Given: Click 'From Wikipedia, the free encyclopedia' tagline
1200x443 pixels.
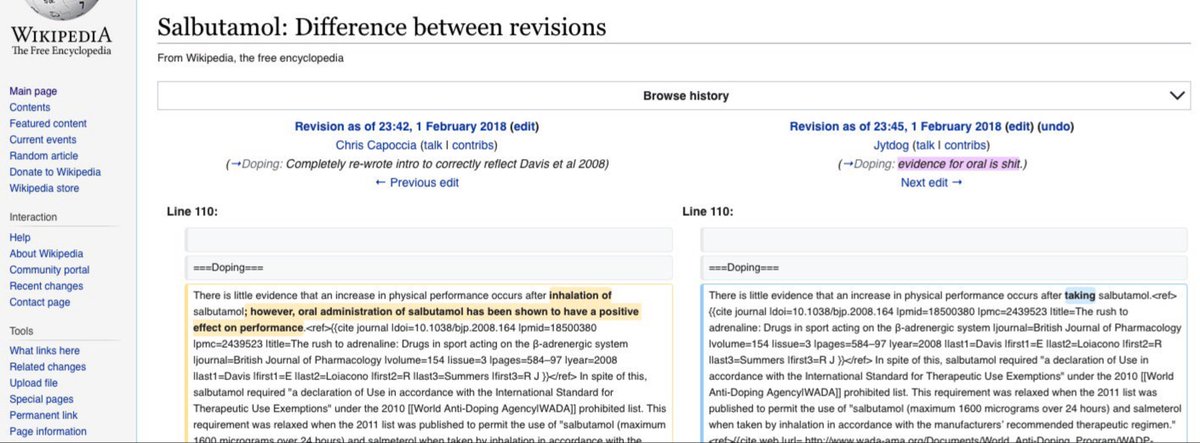Looking at the screenshot, I should [x=251, y=58].
